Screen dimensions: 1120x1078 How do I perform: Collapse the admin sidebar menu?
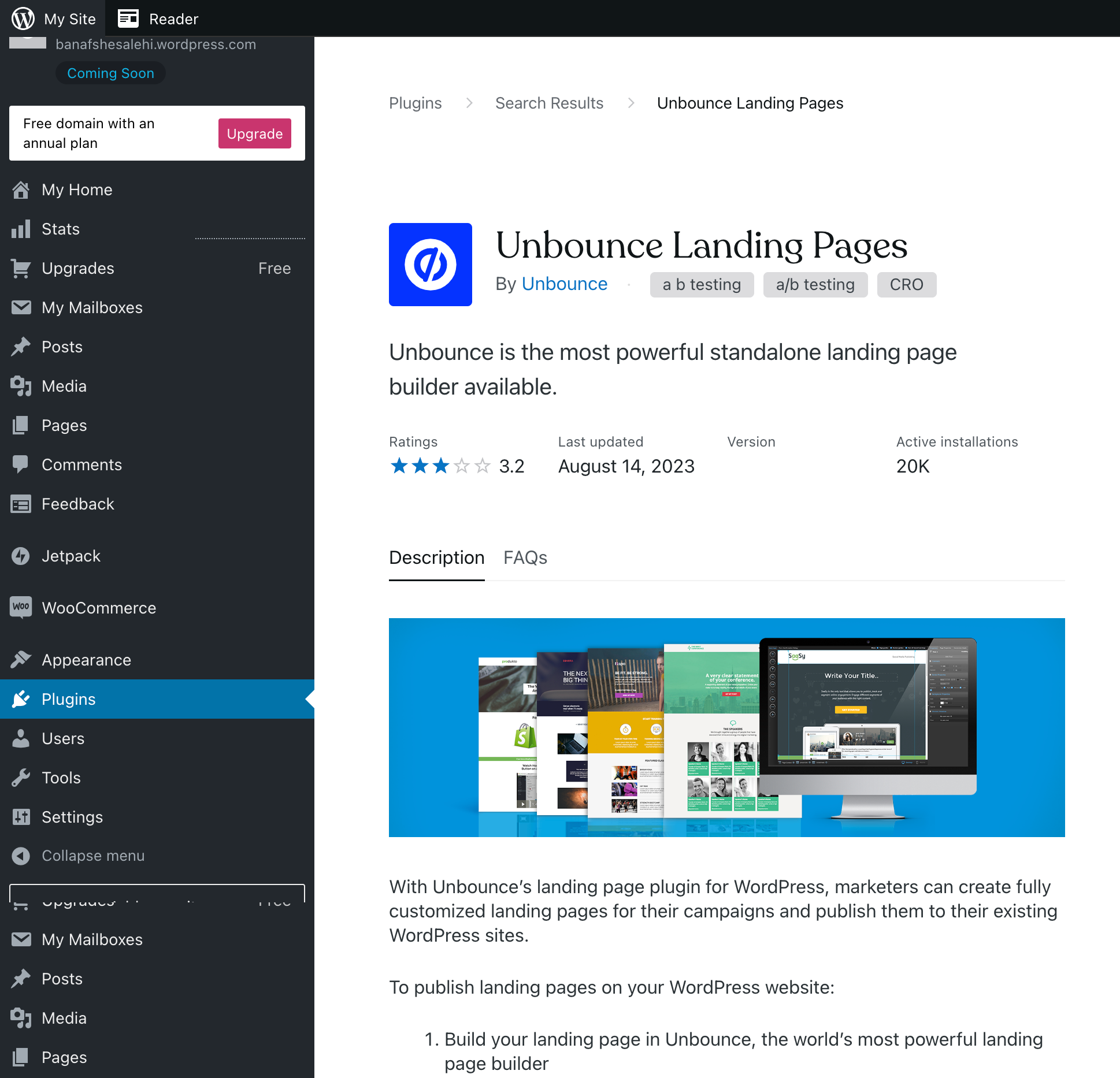(x=92, y=856)
